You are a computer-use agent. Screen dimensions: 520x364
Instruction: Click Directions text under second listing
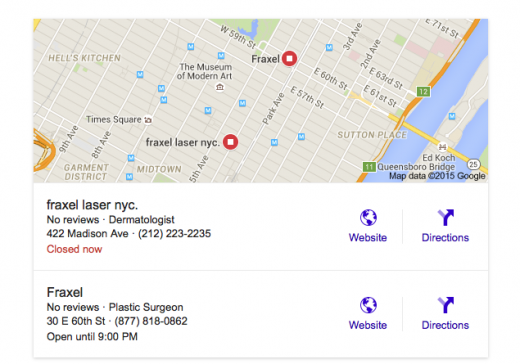point(445,325)
